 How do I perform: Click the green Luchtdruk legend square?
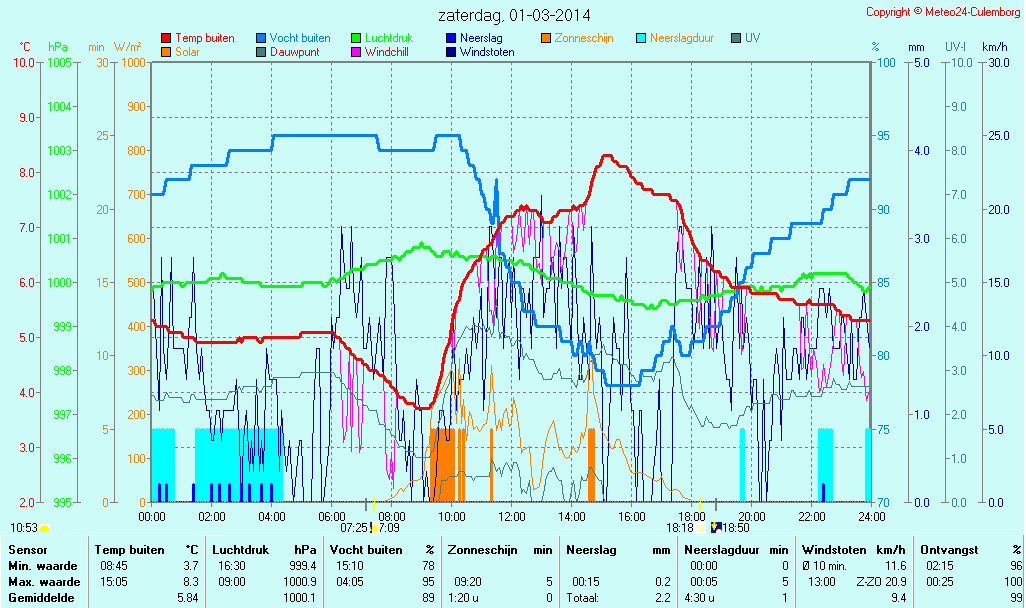356,38
